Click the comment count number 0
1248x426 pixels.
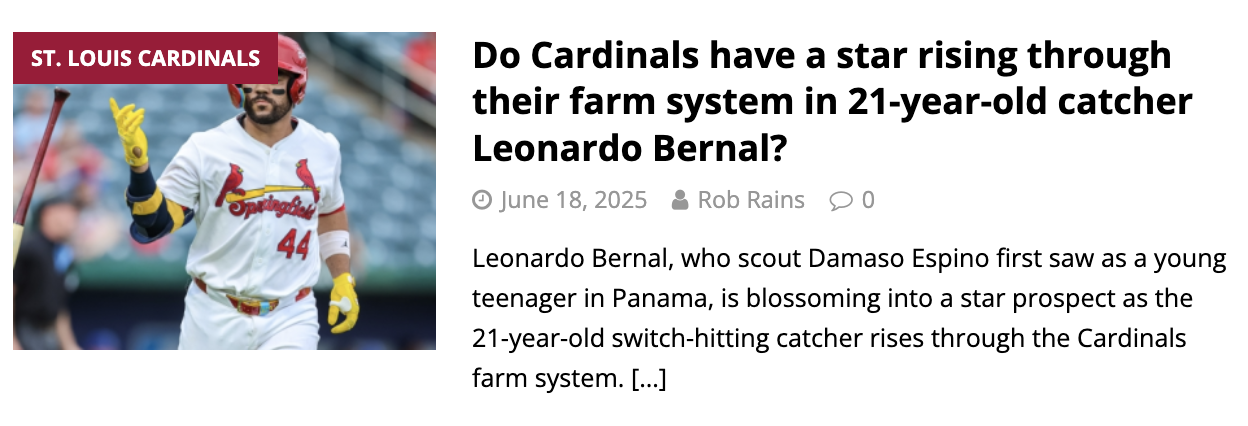pos(868,200)
